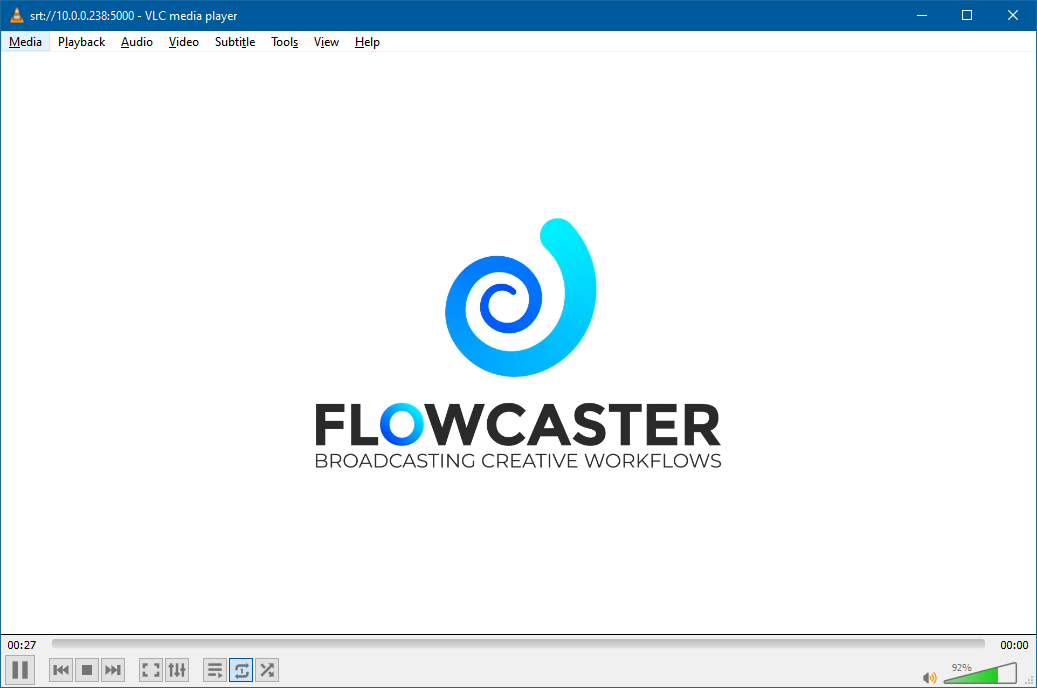Open the Subtitle menu
Image resolution: width=1037 pixels, height=688 pixels.
coord(235,42)
